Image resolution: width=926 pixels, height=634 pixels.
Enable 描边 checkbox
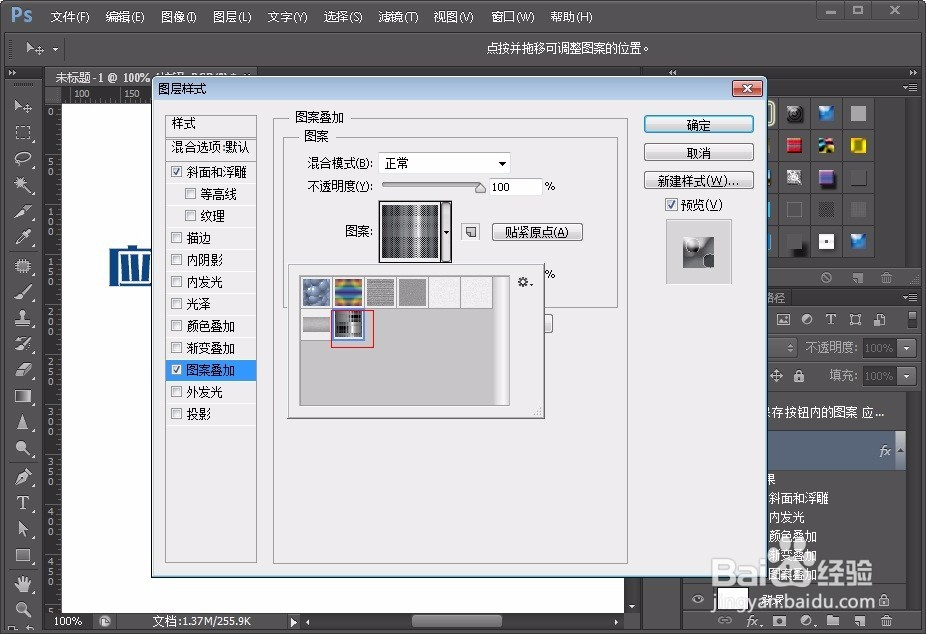(x=176, y=237)
